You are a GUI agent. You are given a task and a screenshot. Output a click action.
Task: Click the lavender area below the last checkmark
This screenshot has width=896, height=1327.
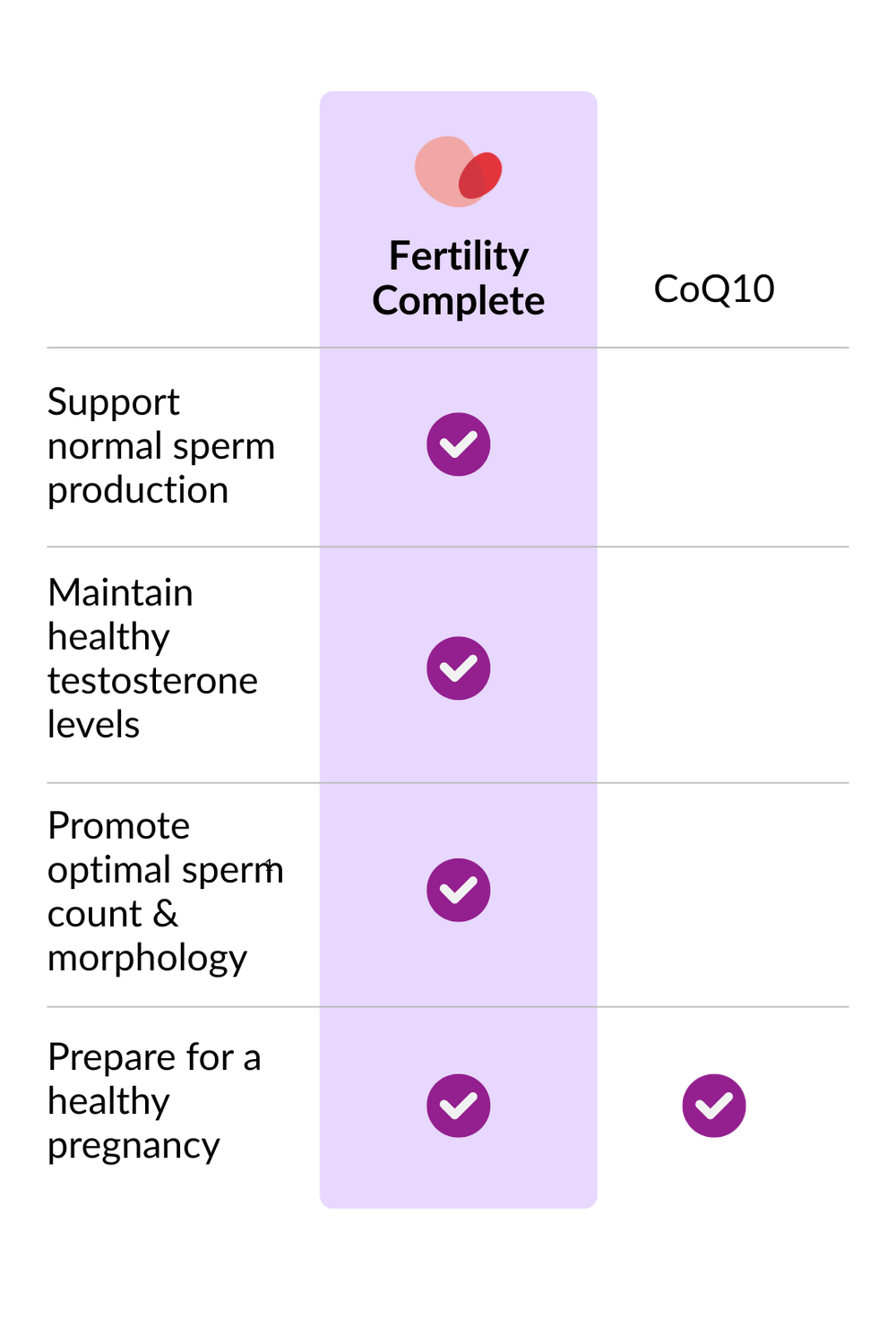click(458, 1176)
